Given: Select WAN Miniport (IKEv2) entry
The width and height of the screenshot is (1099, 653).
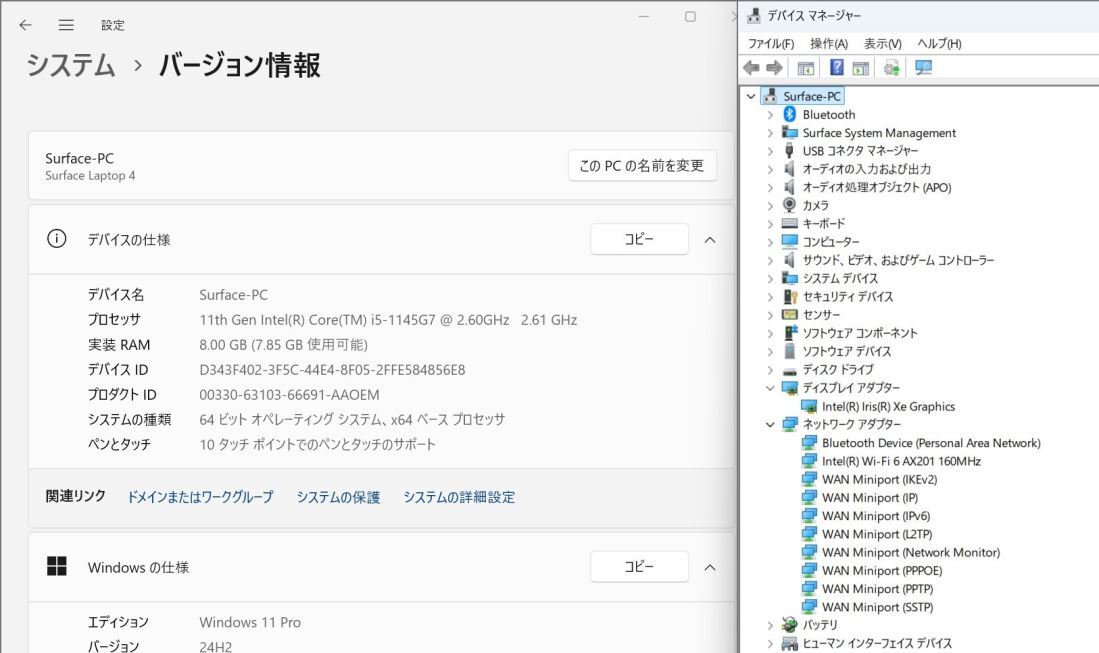Looking at the screenshot, I should [880, 479].
